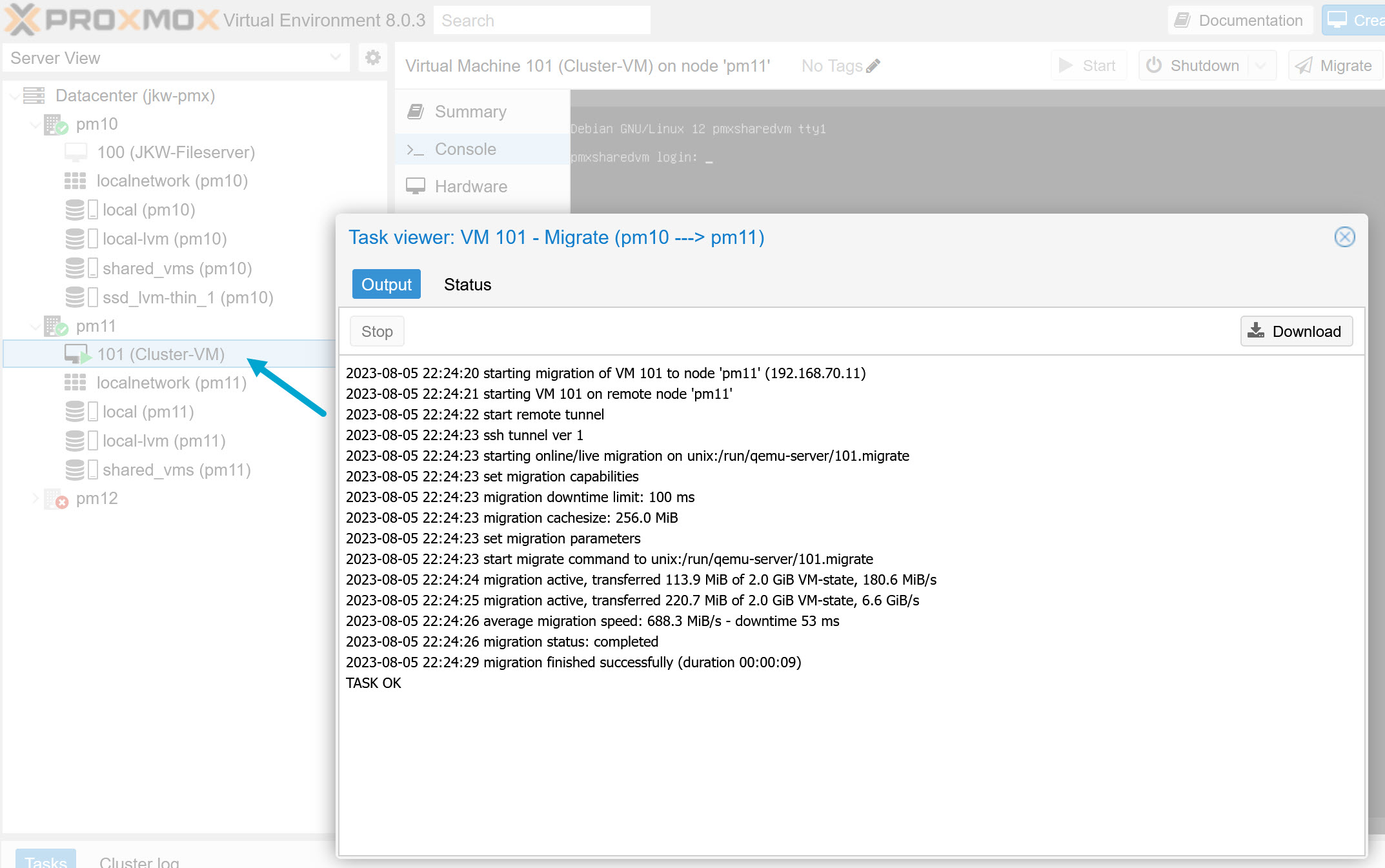The width and height of the screenshot is (1385, 868).
Task: Open the Summary menu item
Action: coord(470,112)
